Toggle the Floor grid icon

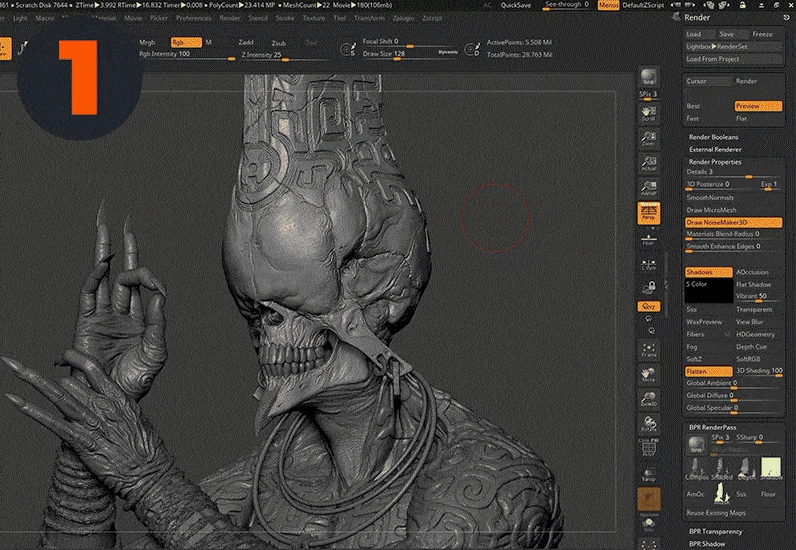(x=648, y=240)
